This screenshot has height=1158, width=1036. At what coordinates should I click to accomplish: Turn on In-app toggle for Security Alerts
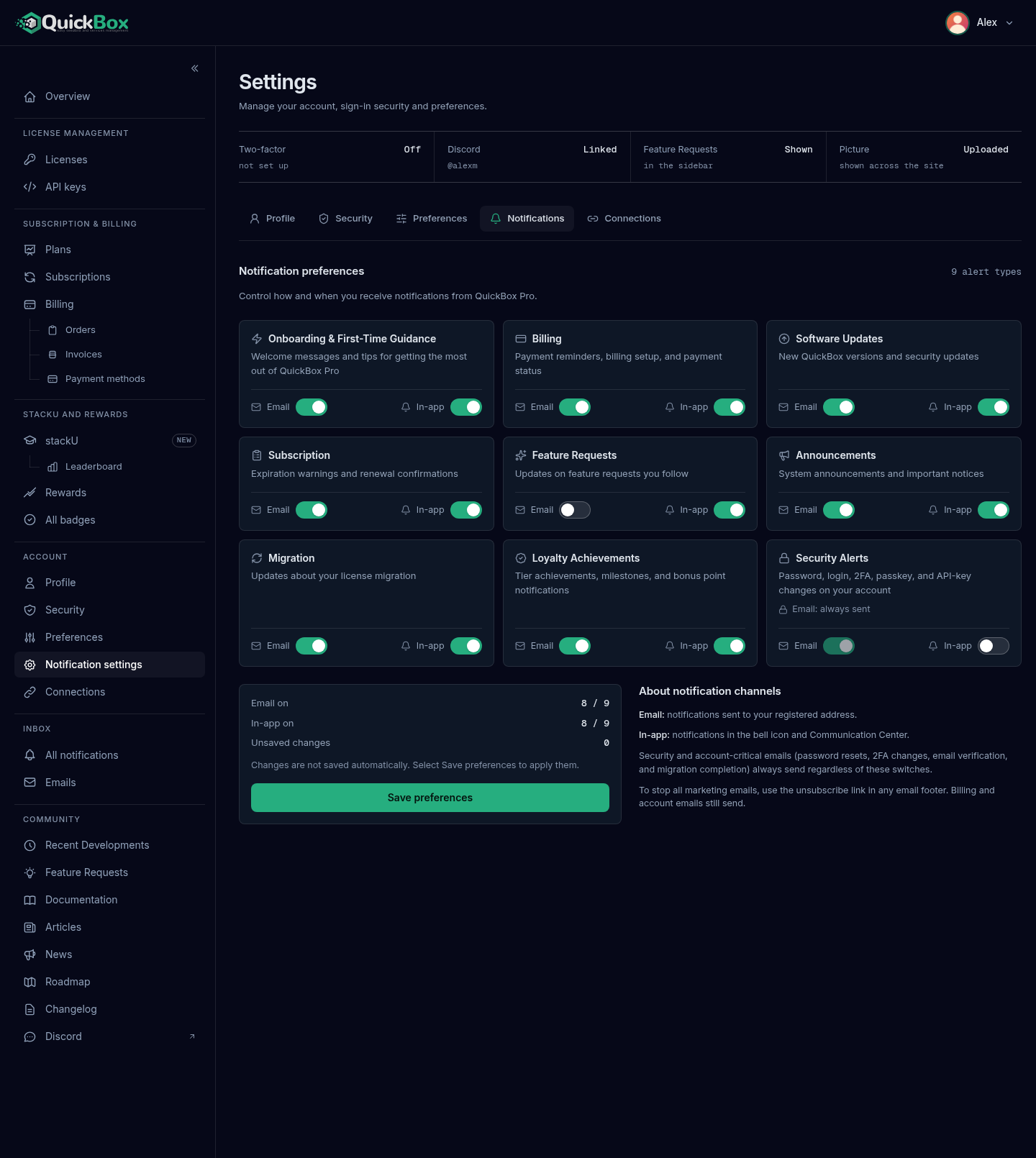coord(994,646)
